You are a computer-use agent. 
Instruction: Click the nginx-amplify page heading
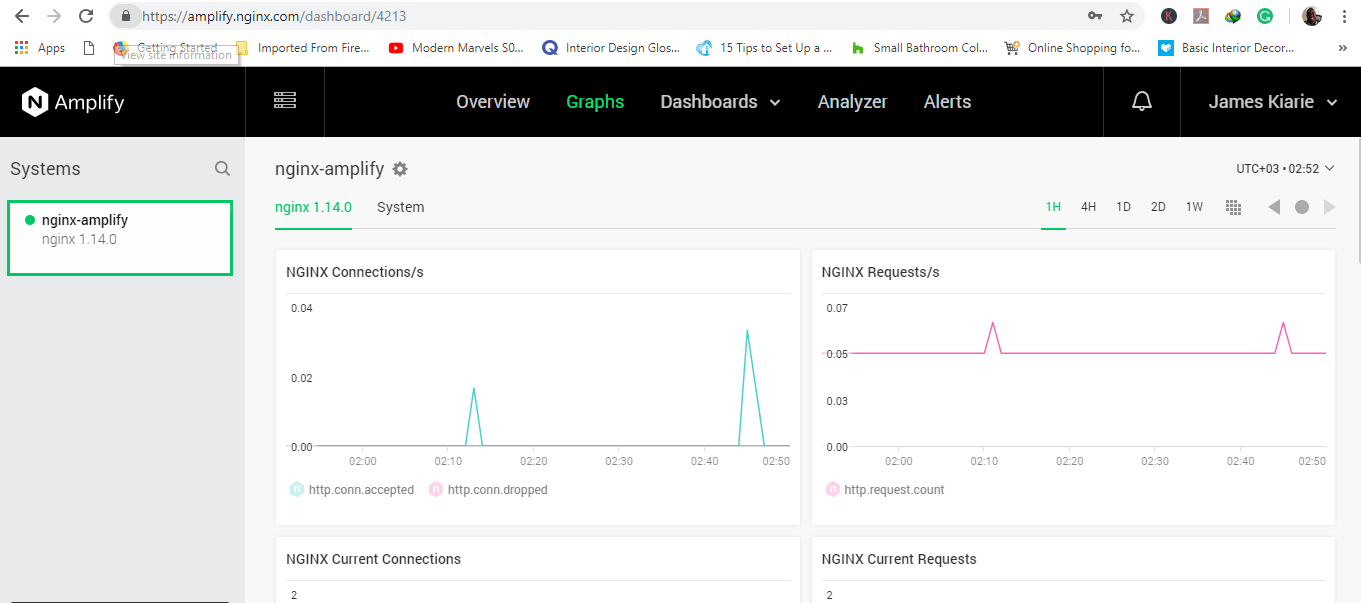click(x=329, y=169)
